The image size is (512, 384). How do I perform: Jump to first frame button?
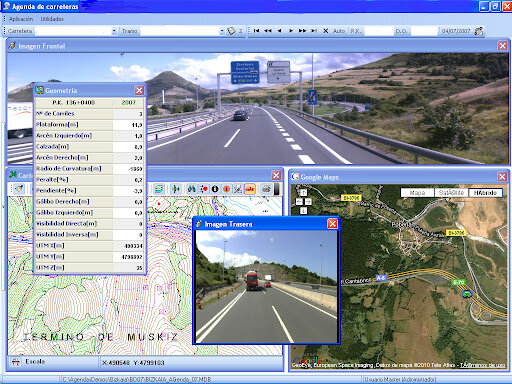(256, 31)
